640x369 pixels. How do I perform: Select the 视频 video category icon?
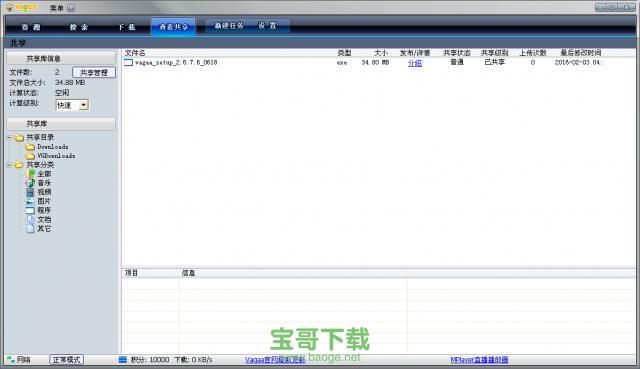point(31,192)
